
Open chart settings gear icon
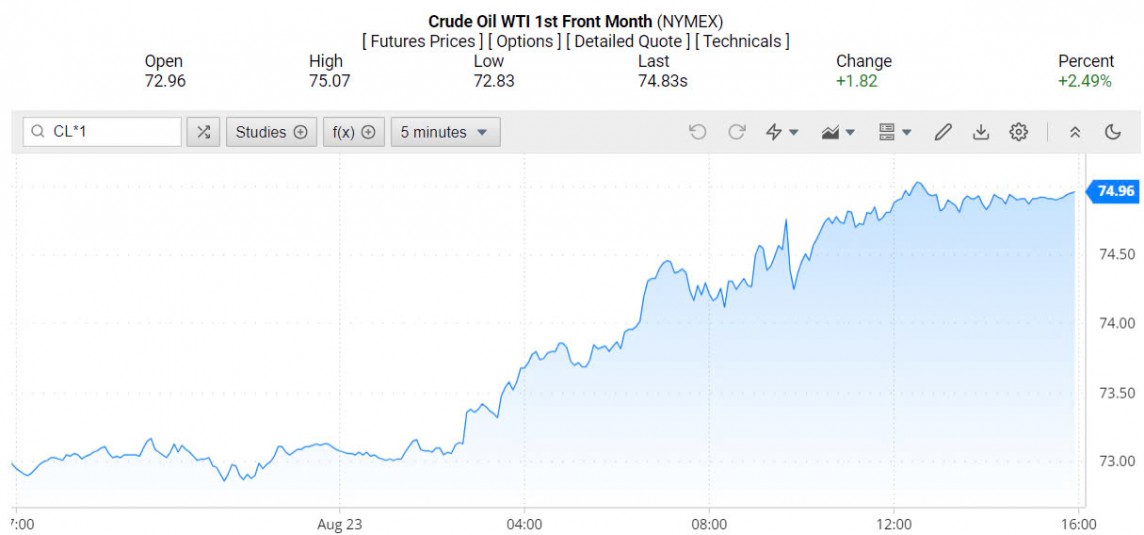[x=1018, y=132]
